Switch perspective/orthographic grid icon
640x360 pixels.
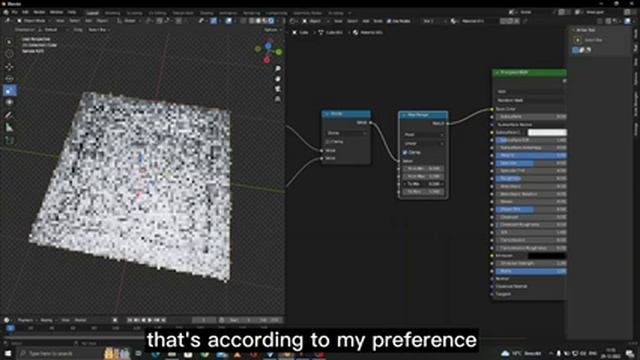coord(278,99)
